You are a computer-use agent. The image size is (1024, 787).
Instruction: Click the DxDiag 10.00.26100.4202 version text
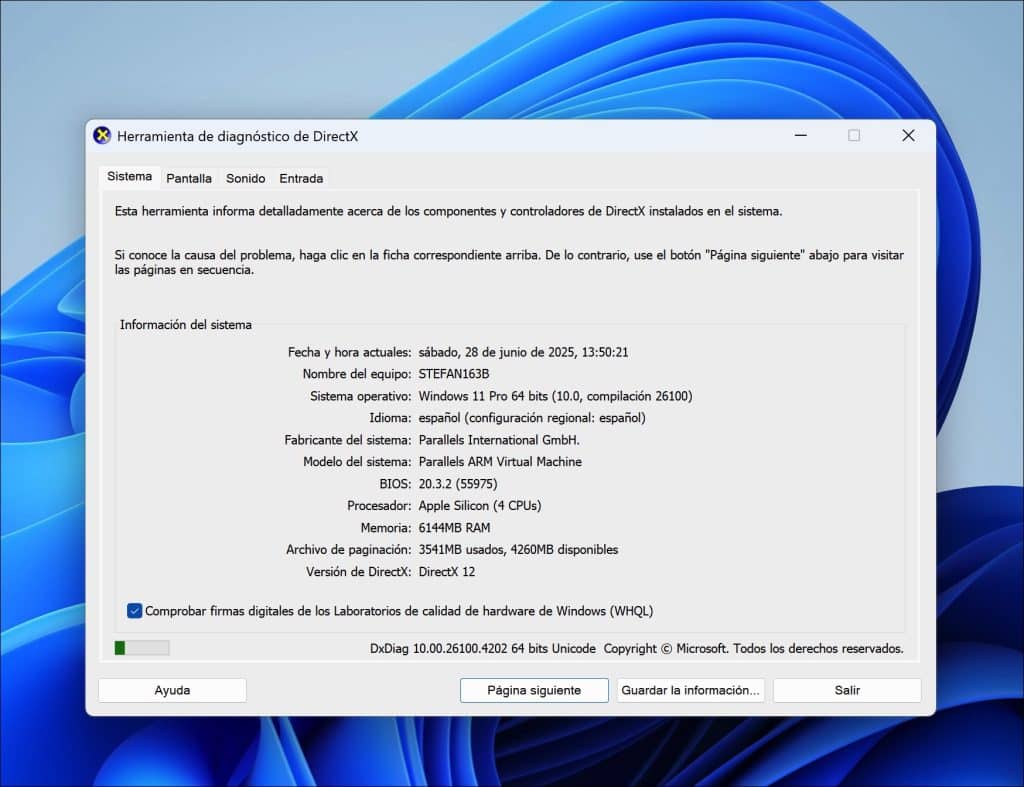pyautogui.click(x=483, y=649)
